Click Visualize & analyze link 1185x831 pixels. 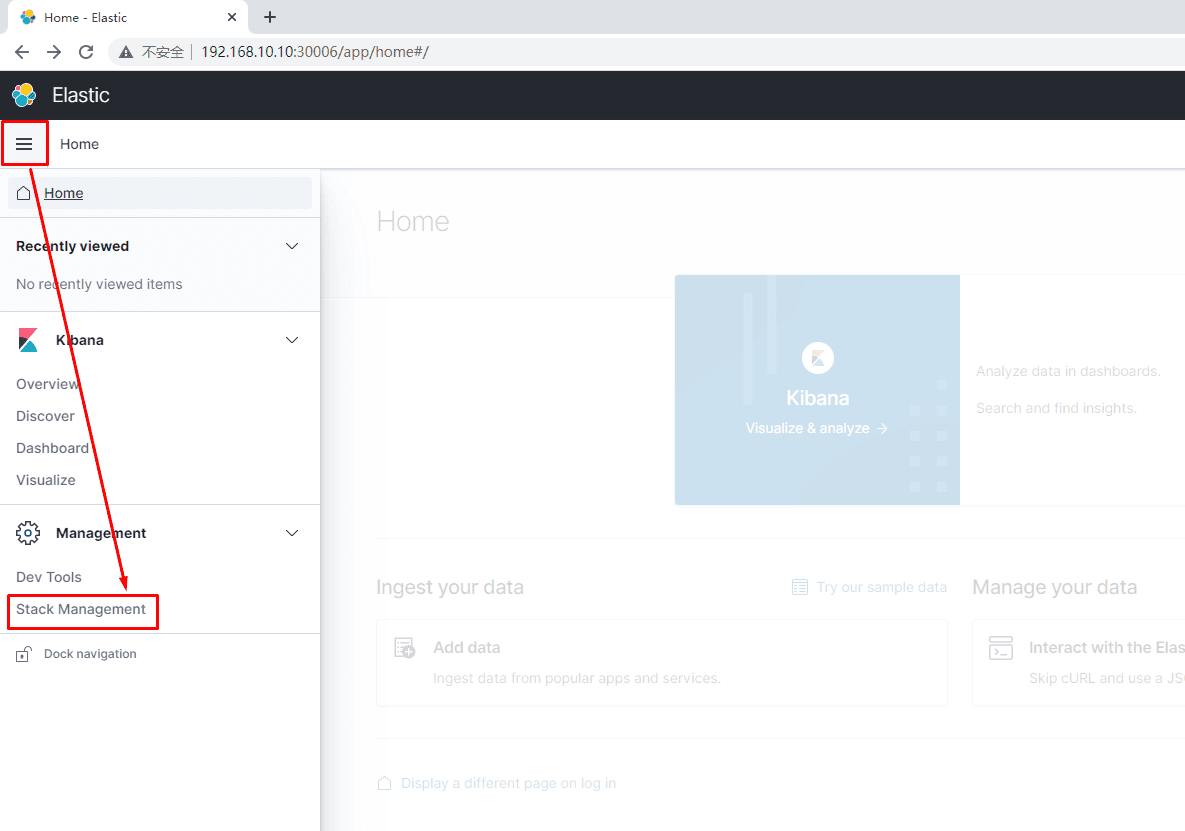816,428
